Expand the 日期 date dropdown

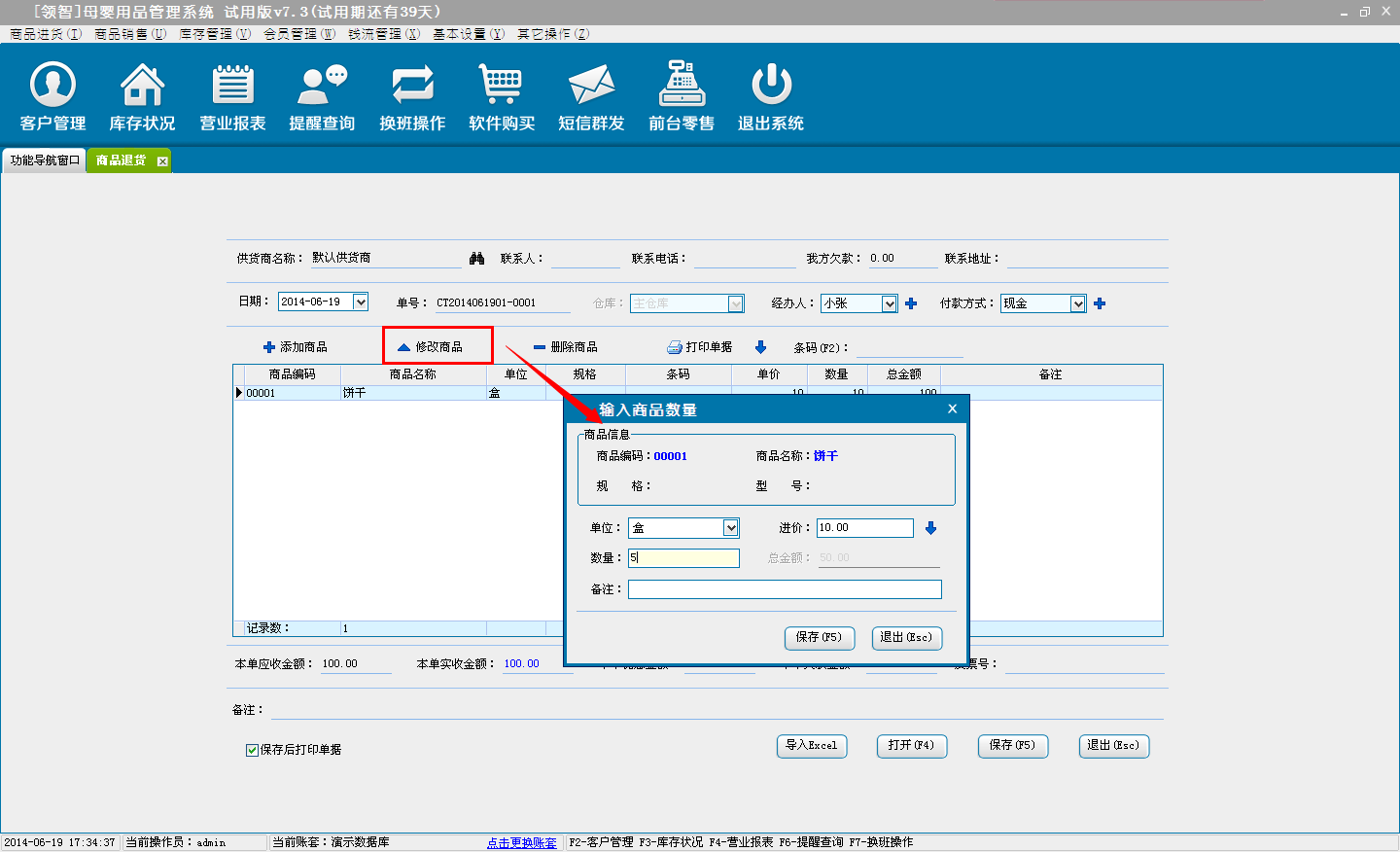coord(361,302)
